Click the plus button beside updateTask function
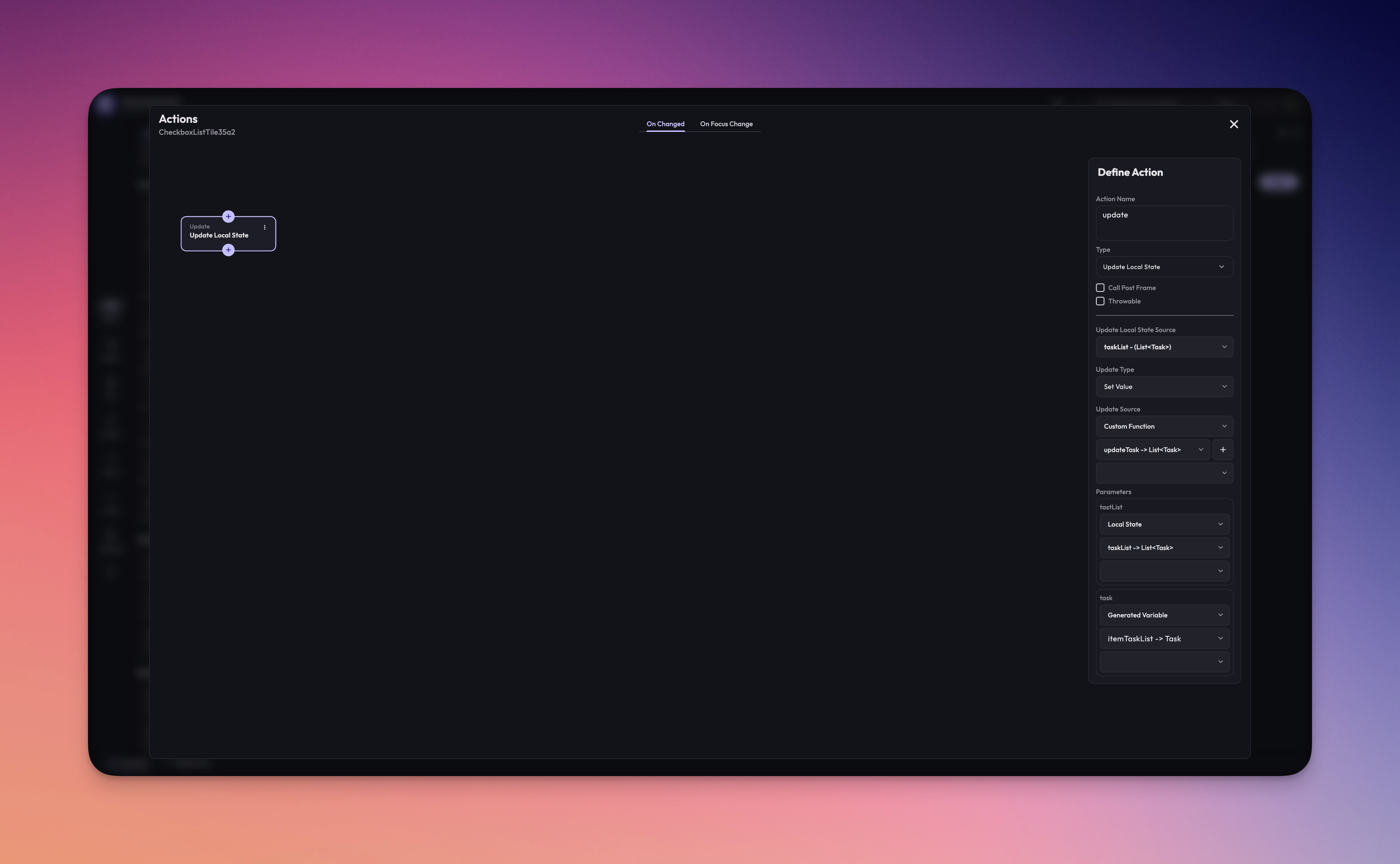The height and width of the screenshot is (864, 1400). [x=1223, y=450]
